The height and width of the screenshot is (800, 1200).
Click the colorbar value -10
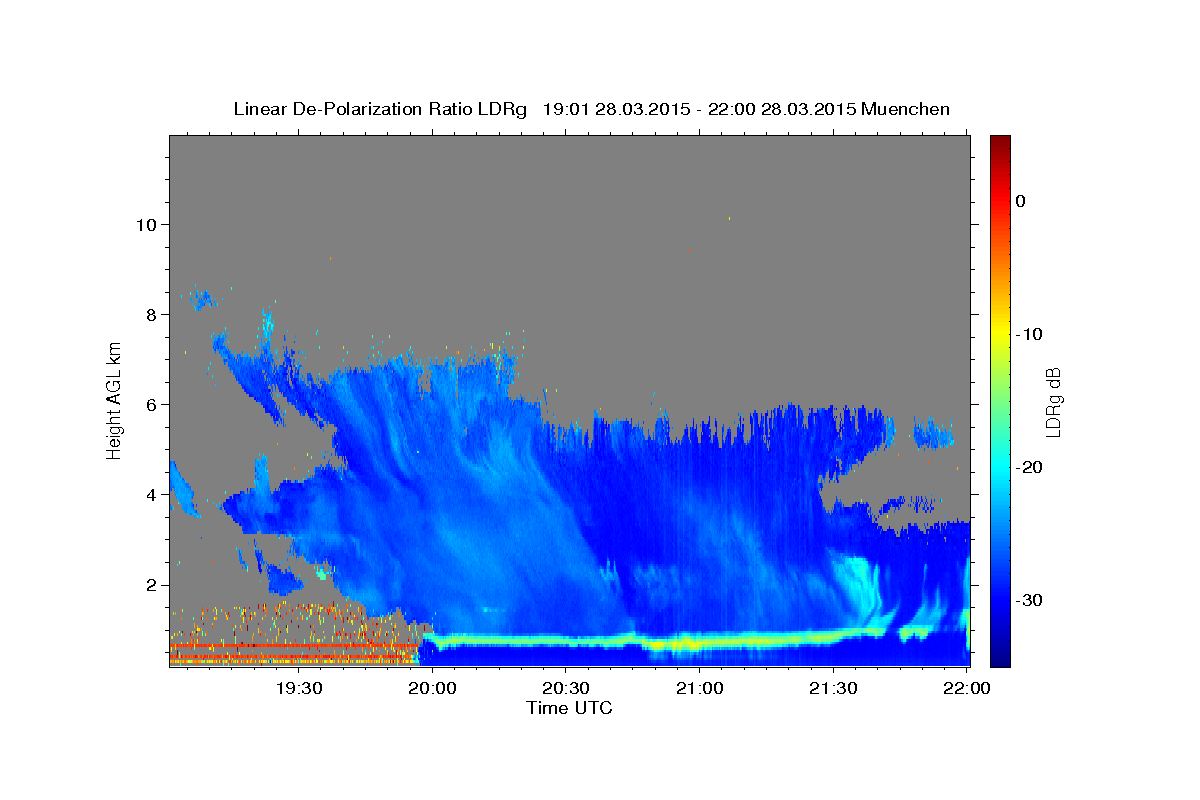(x=1029, y=334)
